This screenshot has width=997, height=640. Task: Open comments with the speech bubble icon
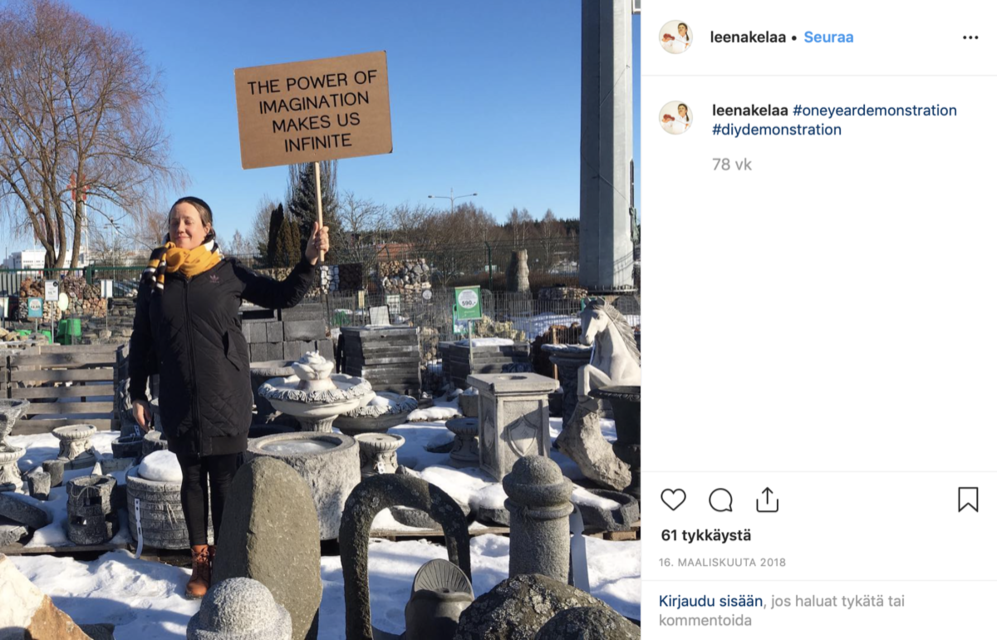pyautogui.click(x=720, y=500)
